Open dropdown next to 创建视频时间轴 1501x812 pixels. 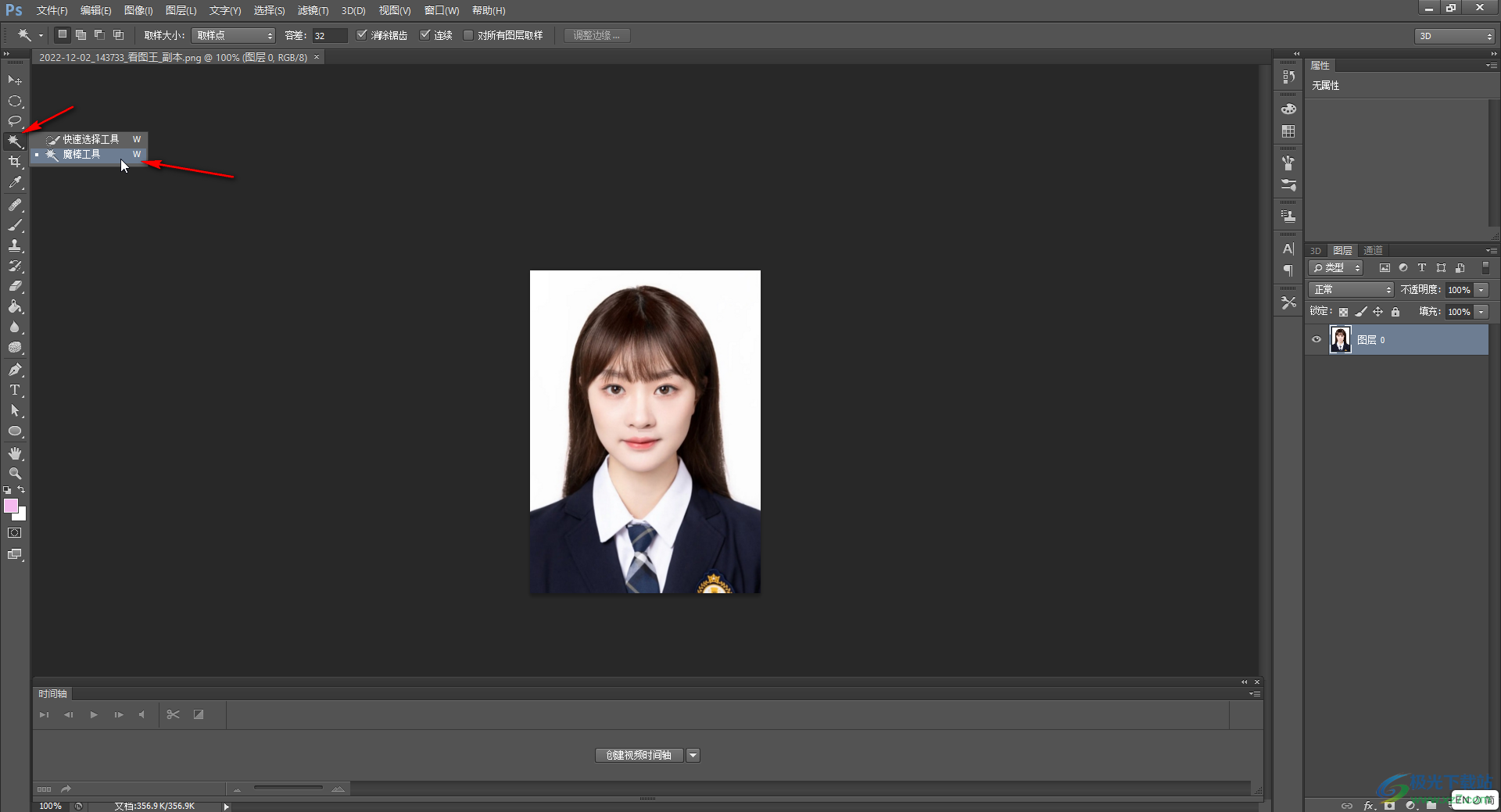click(693, 755)
